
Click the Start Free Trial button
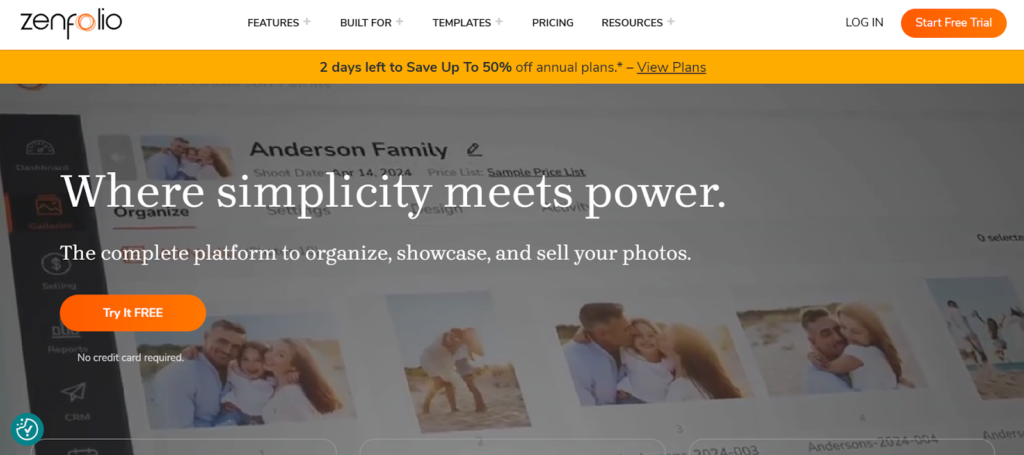tap(953, 23)
